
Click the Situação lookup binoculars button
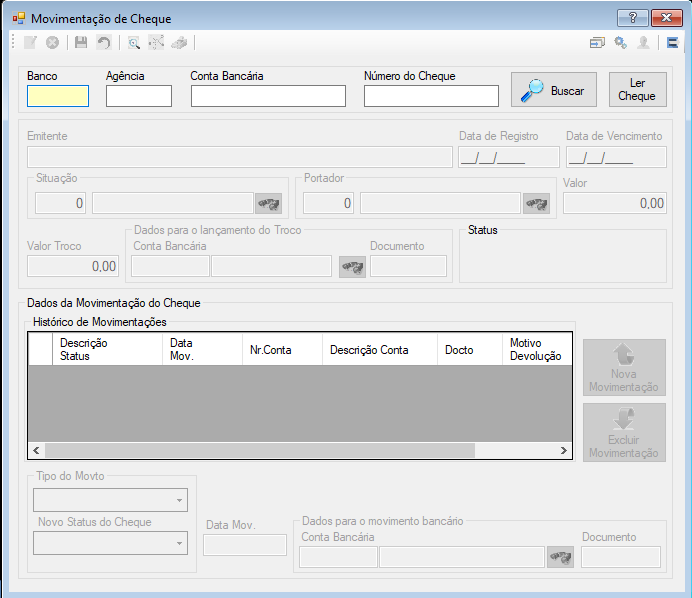268,203
